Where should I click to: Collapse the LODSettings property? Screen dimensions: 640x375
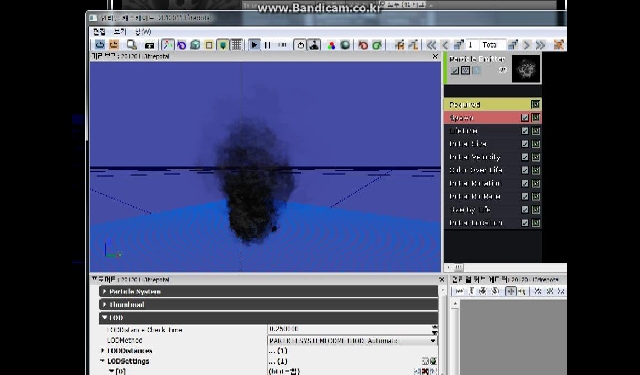coord(102,361)
